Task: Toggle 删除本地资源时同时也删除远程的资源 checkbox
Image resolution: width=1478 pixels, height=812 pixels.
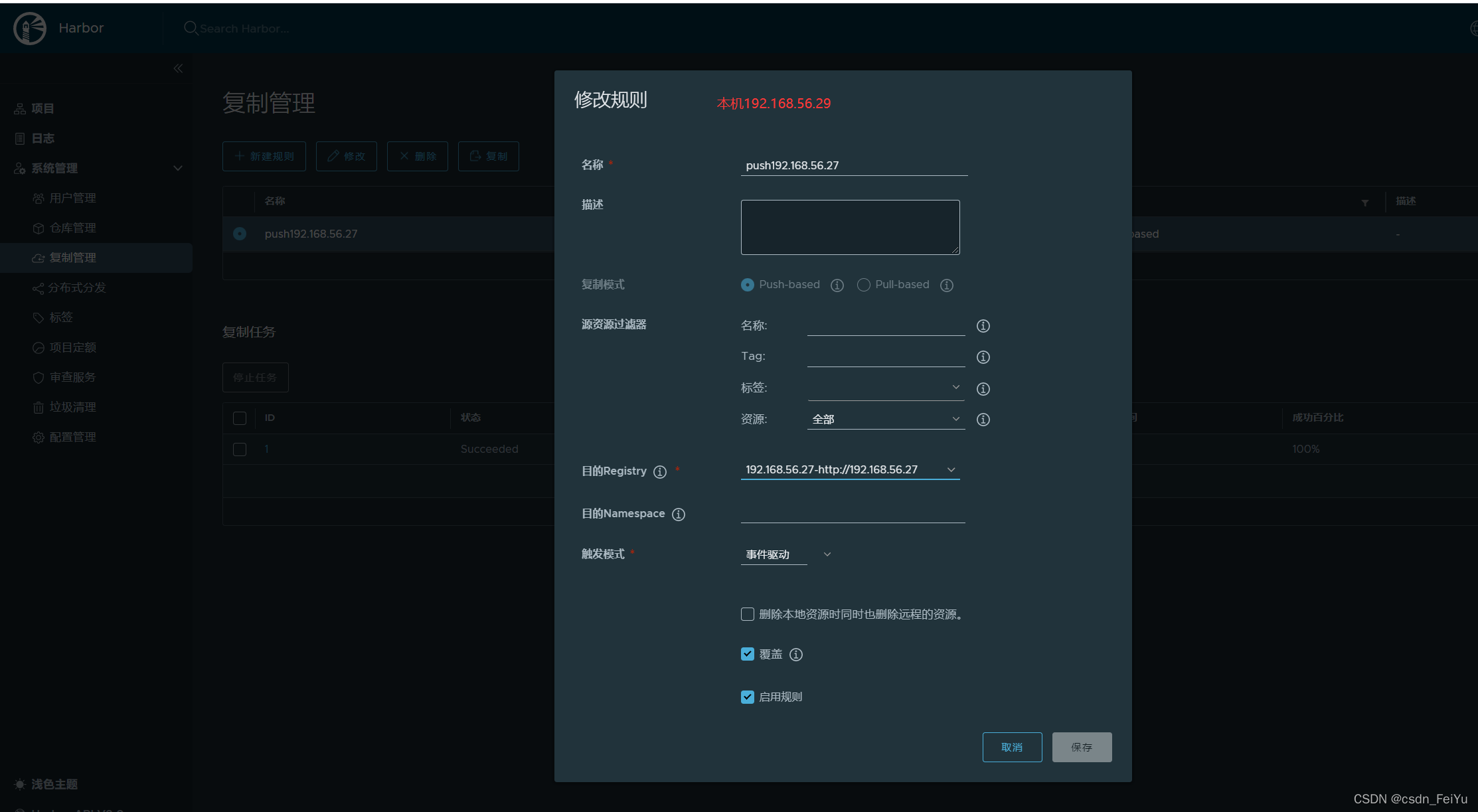Action: tap(748, 614)
